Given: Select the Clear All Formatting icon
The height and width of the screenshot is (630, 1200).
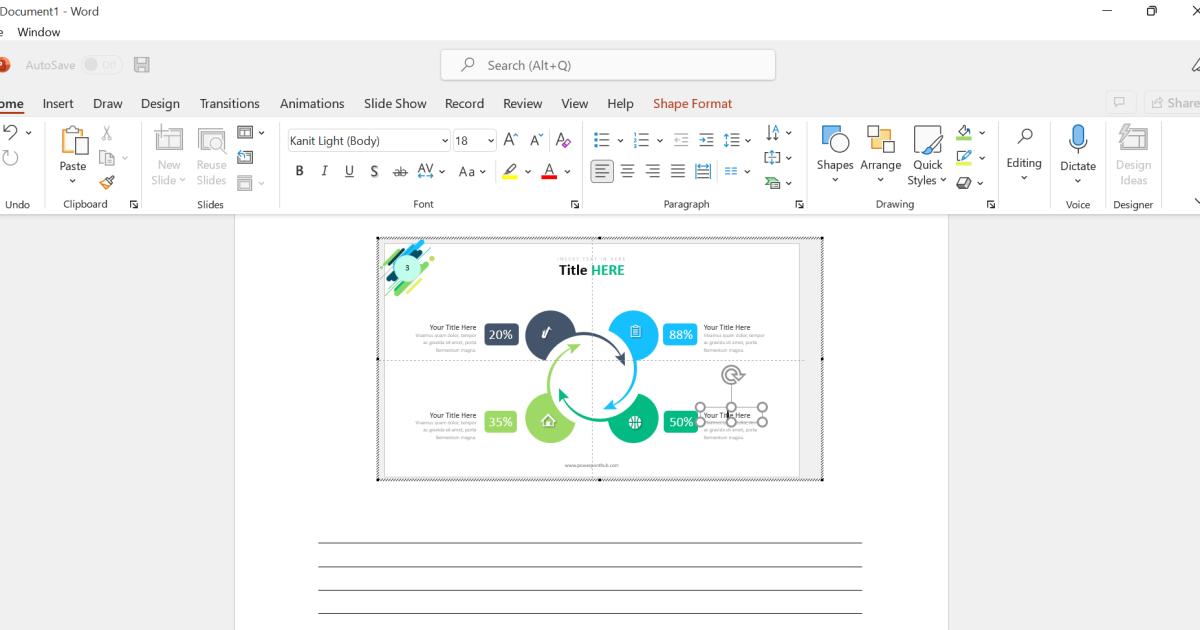Looking at the screenshot, I should pyautogui.click(x=563, y=140).
